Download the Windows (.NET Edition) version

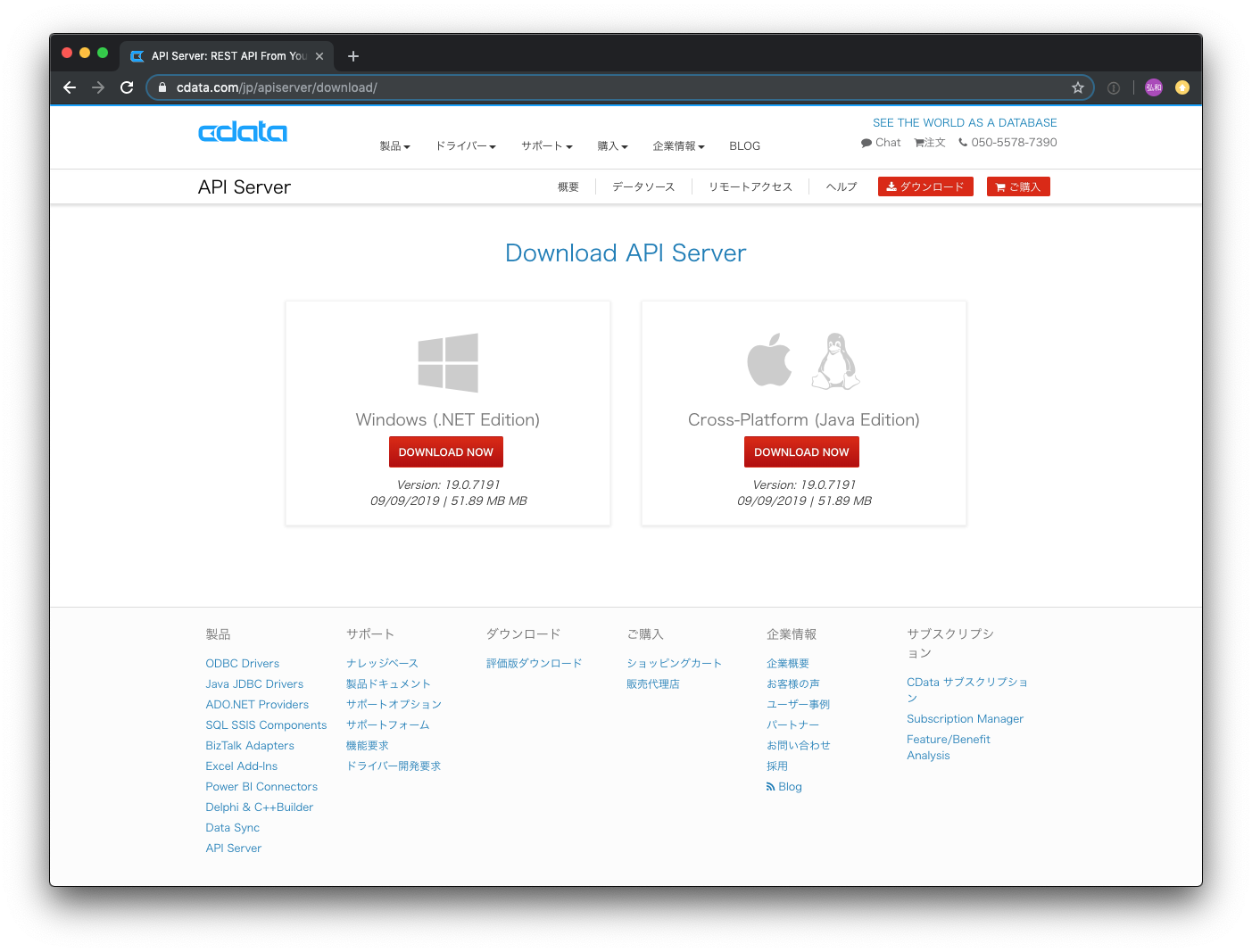(446, 451)
